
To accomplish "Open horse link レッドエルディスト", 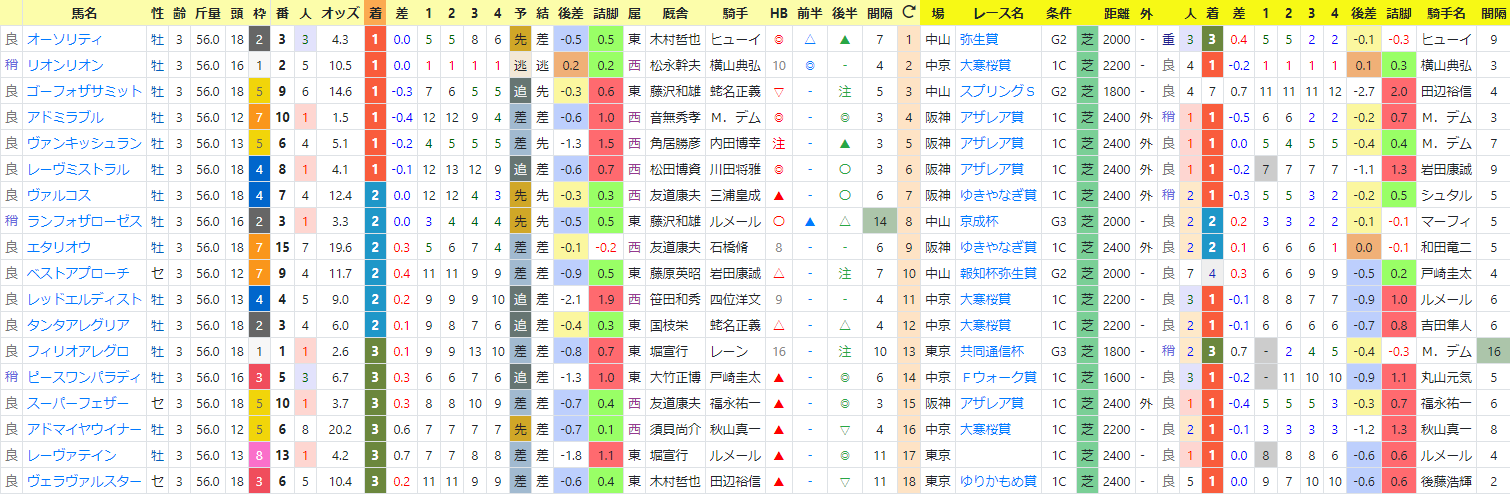I will click(85, 299).
